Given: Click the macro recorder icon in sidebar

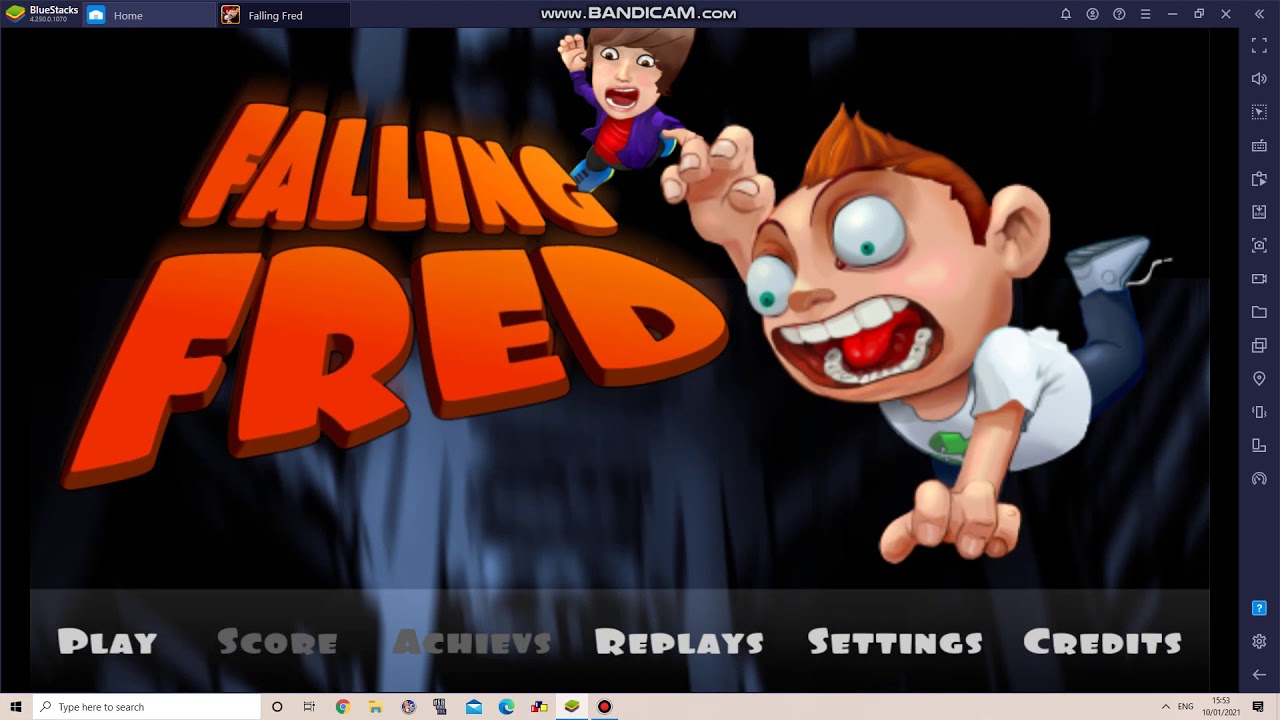Looking at the screenshot, I should [x=1259, y=179].
